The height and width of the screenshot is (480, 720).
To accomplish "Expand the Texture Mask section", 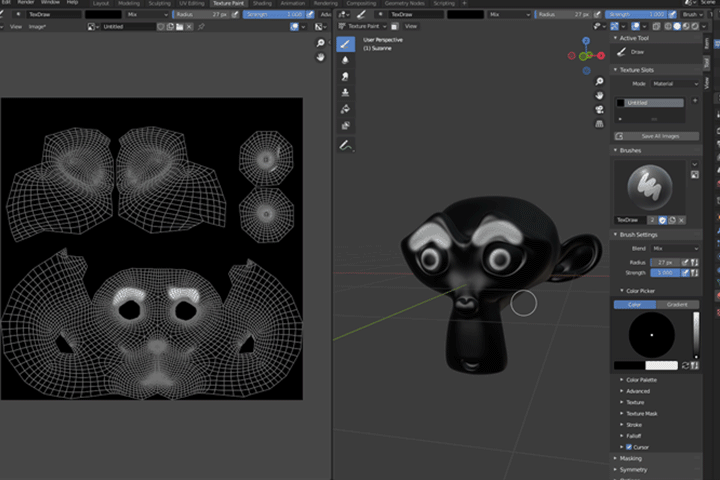I will (x=641, y=413).
